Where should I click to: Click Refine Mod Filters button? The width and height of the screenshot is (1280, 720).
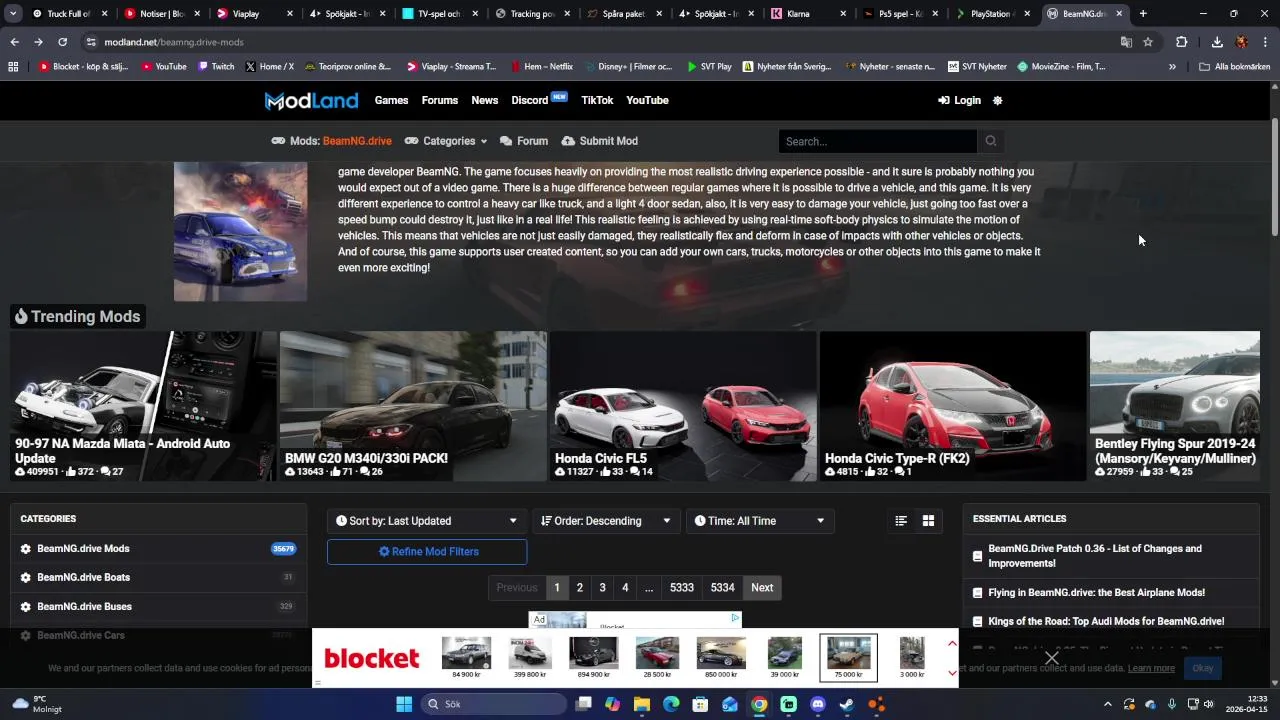[427, 552]
